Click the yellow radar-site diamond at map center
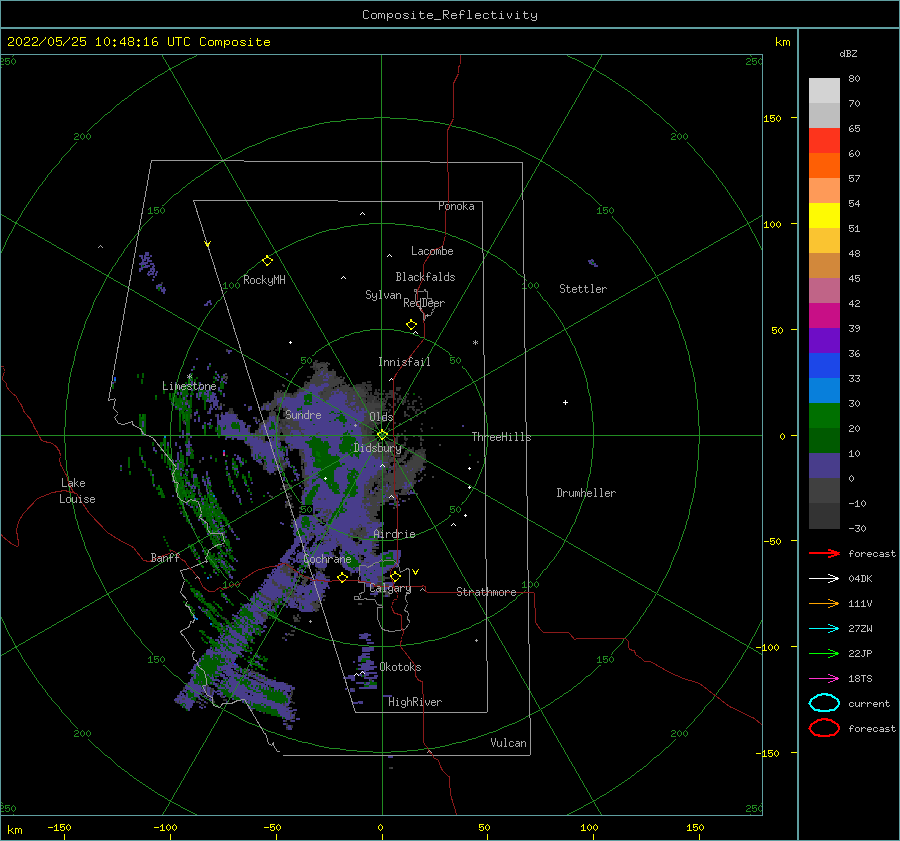Screen dimensions: 900x841 [382, 435]
